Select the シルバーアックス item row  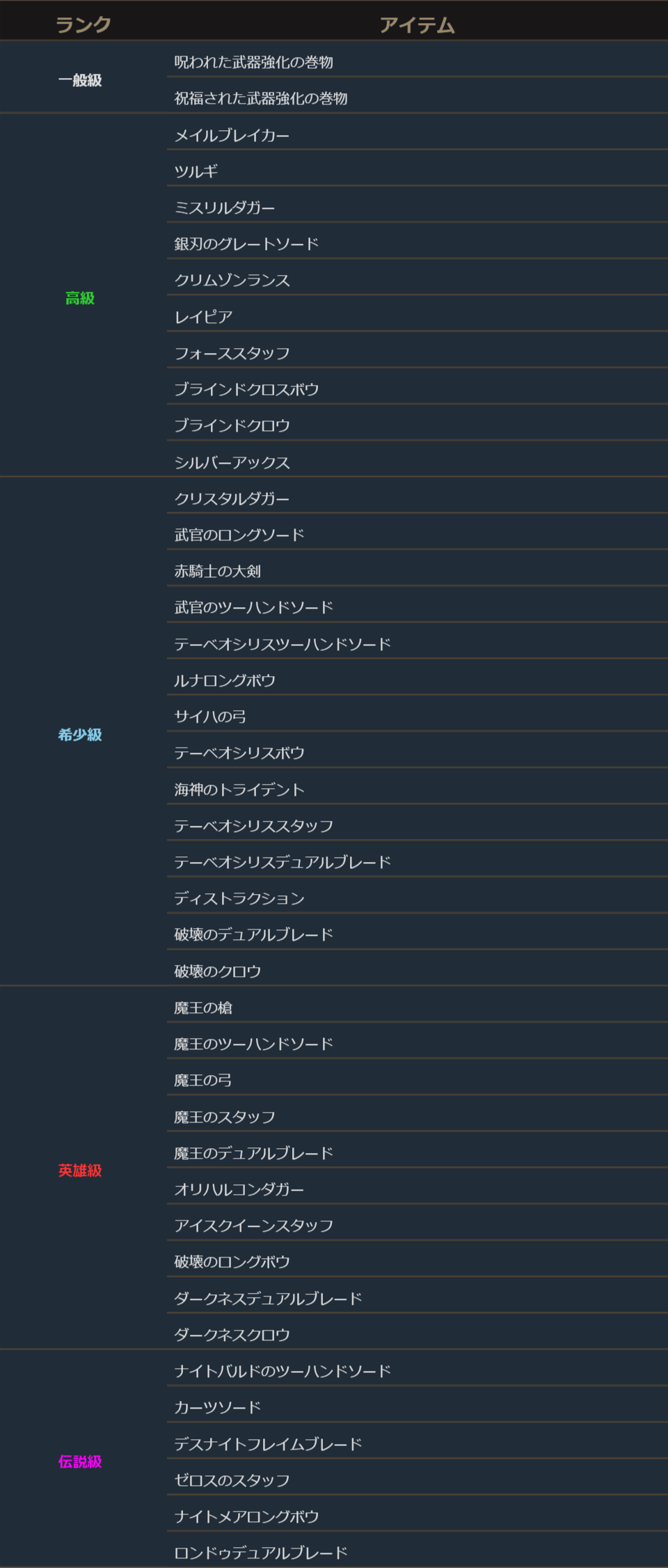pos(232,462)
